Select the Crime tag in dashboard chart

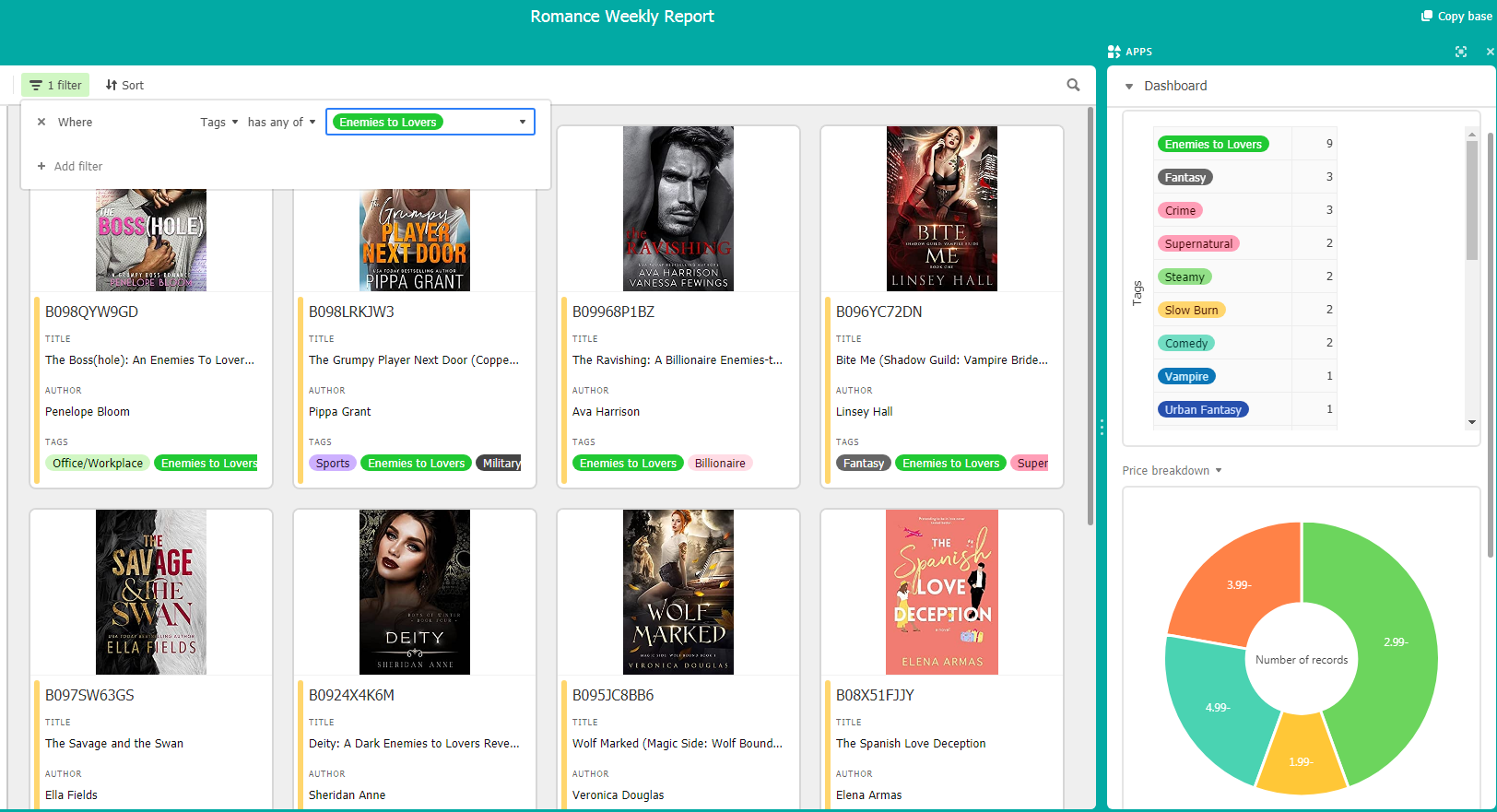point(1180,210)
